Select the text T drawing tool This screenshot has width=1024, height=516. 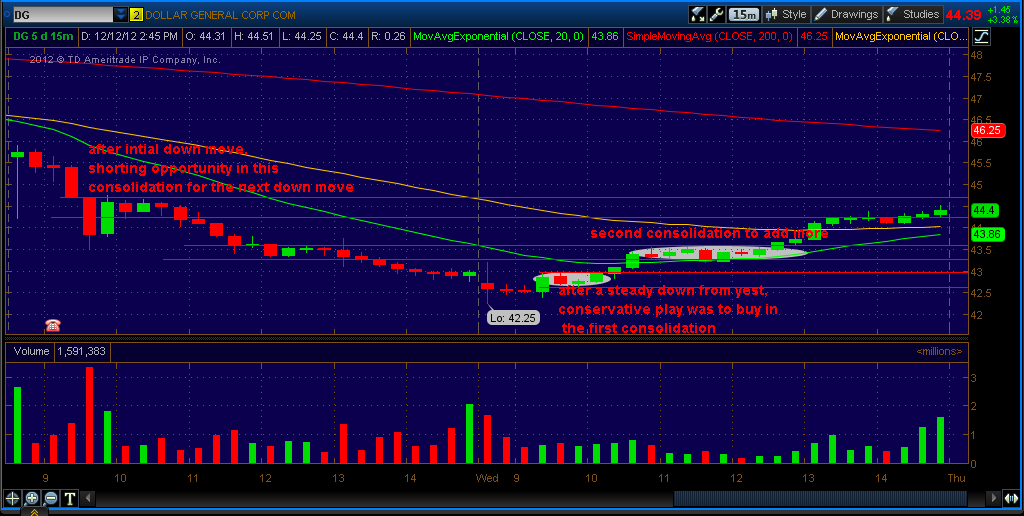point(69,499)
